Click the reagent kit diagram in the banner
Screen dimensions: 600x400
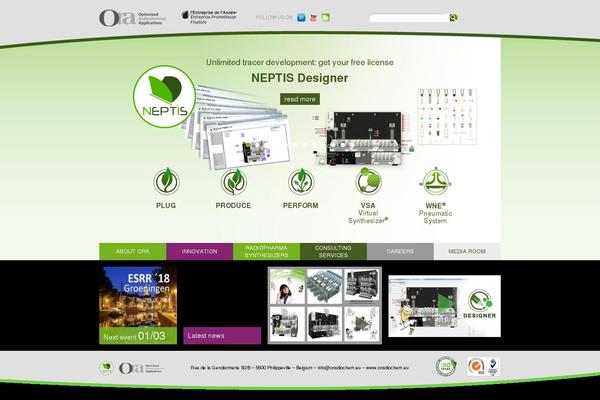click(x=447, y=116)
